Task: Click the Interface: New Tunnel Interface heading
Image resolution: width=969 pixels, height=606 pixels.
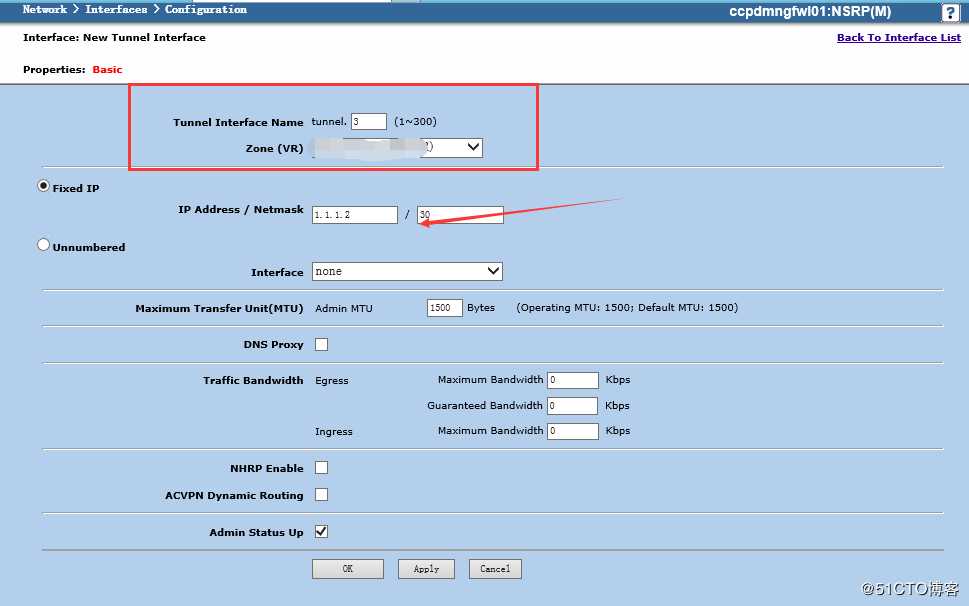Action: pos(114,37)
